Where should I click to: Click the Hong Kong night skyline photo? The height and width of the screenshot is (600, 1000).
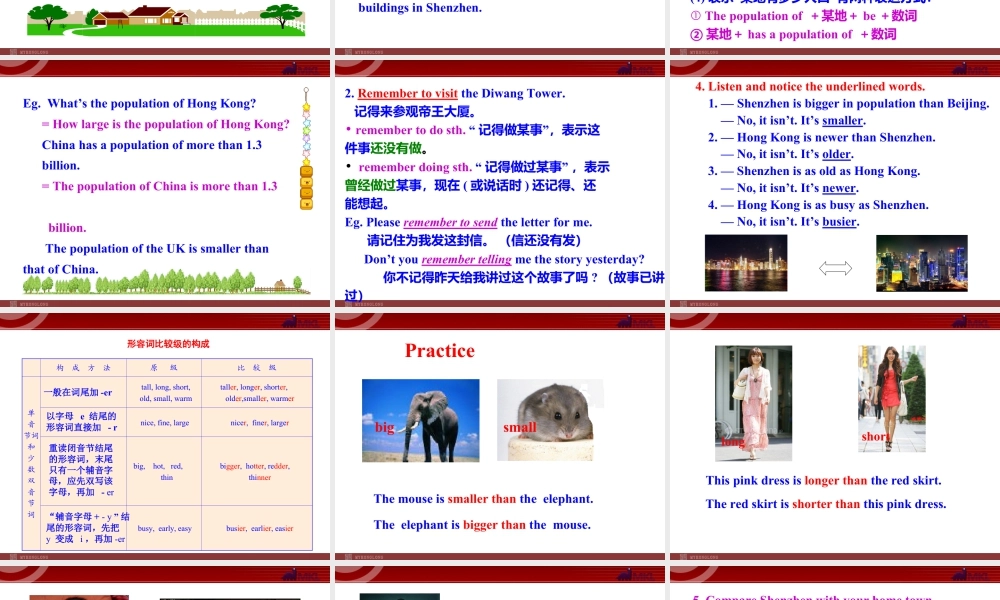coord(745,263)
